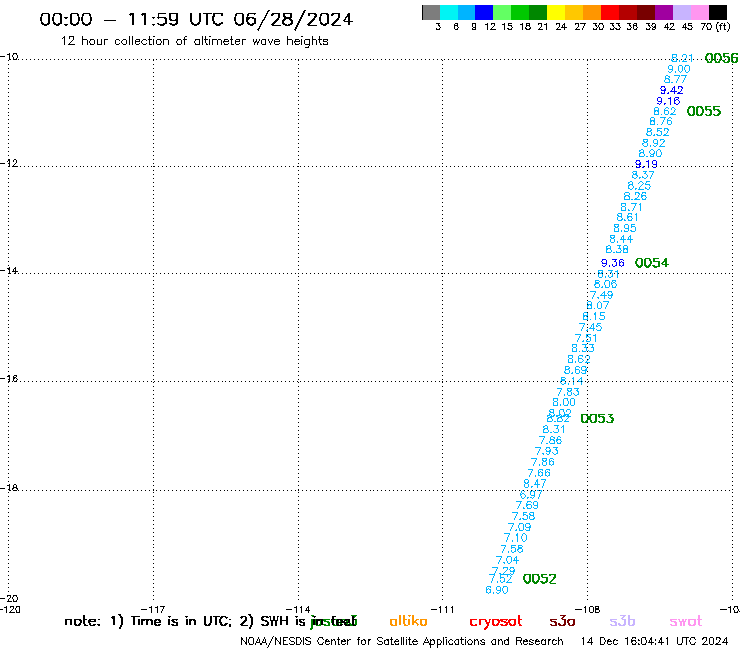740x650 pixels.
Task: Click the wave height value 8.95
Action: coord(625,228)
